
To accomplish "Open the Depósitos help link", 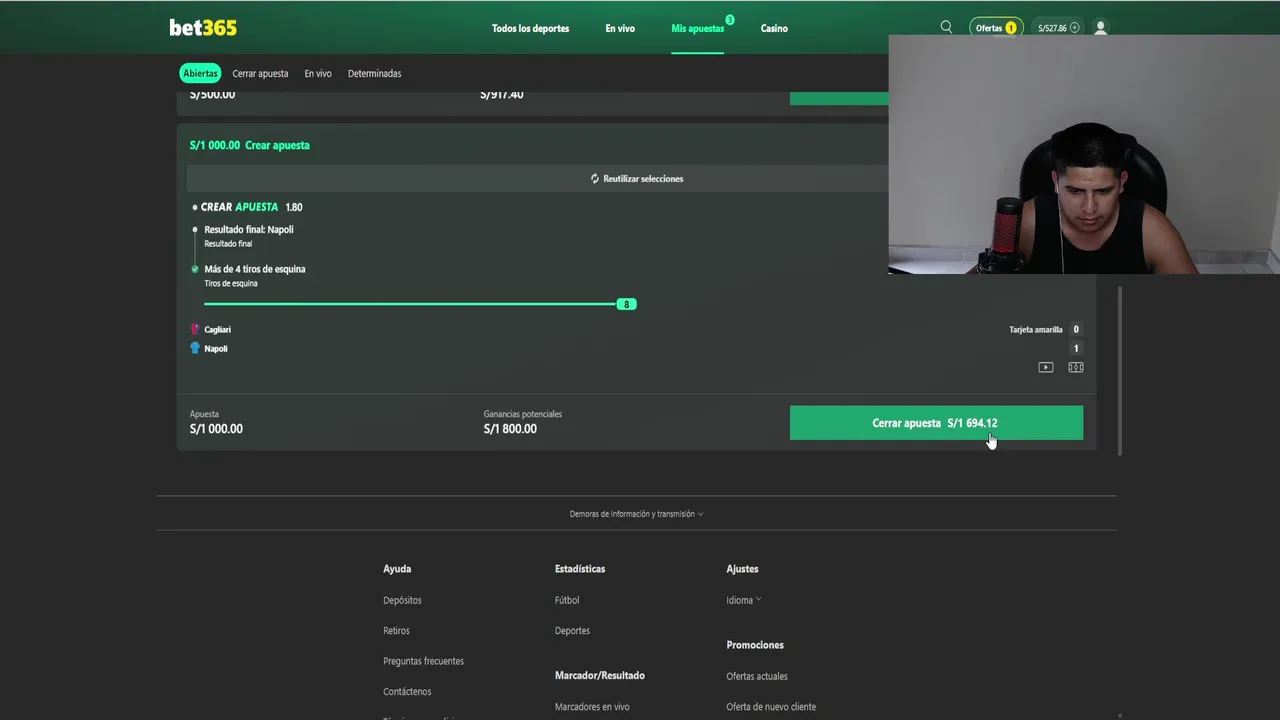I will point(402,600).
